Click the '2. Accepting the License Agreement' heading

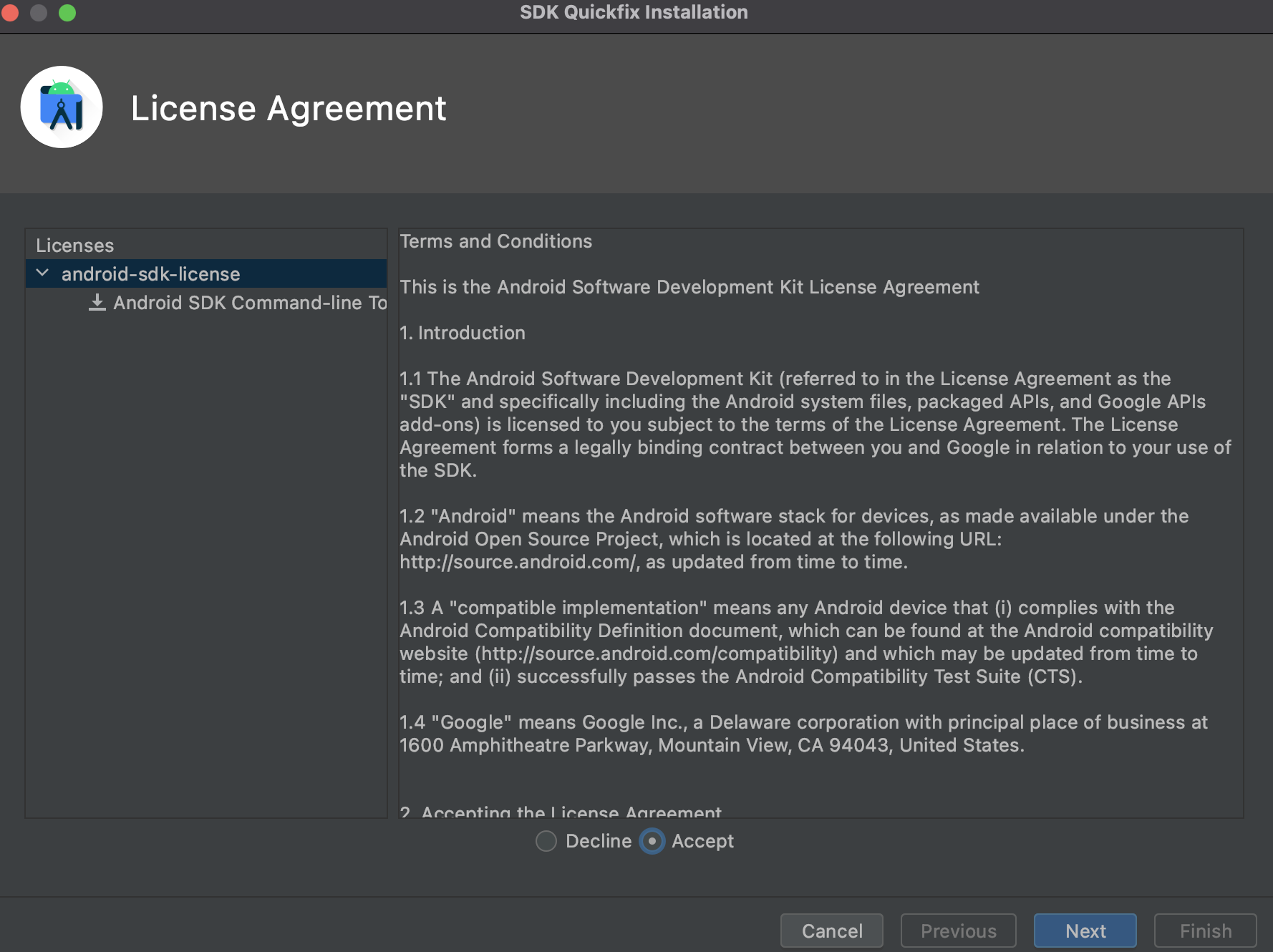coord(561,812)
